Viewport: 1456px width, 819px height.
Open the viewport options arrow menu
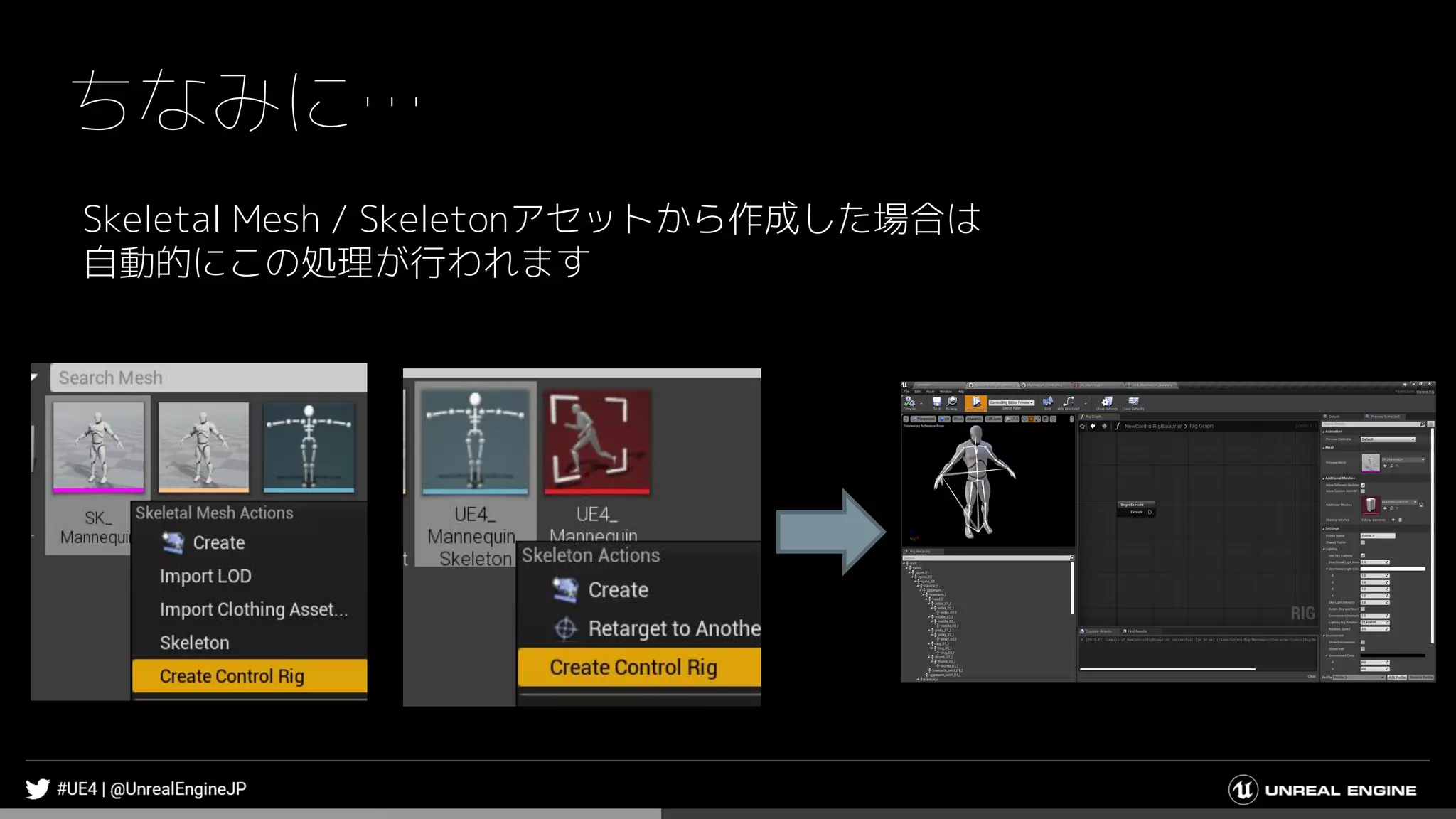906,419
